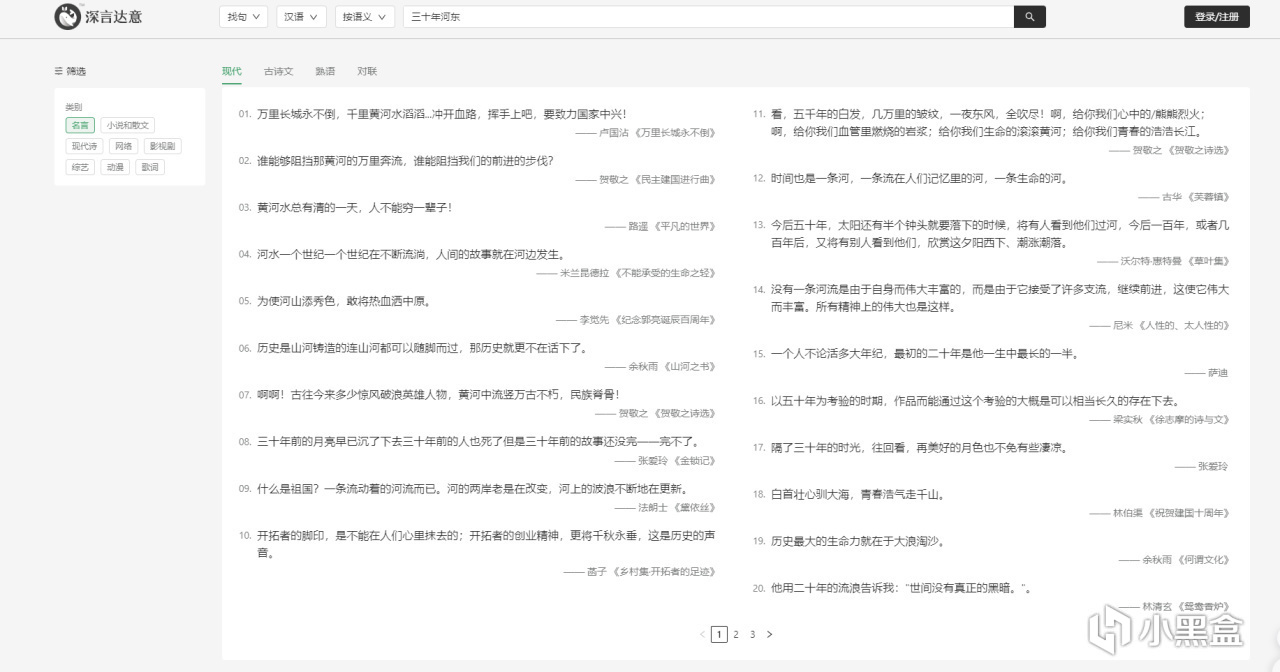Image resolution: width=1280 pixels, height=672 pixels.
Task: Toggle the 网络 category filter
Action: click(123, 146)
